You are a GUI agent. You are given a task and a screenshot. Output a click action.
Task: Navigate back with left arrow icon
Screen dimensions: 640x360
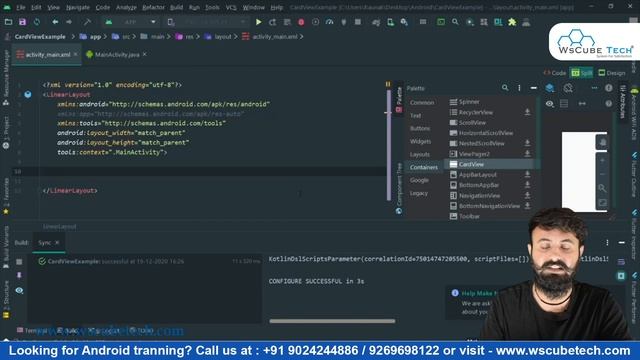[x=55, y=22]
